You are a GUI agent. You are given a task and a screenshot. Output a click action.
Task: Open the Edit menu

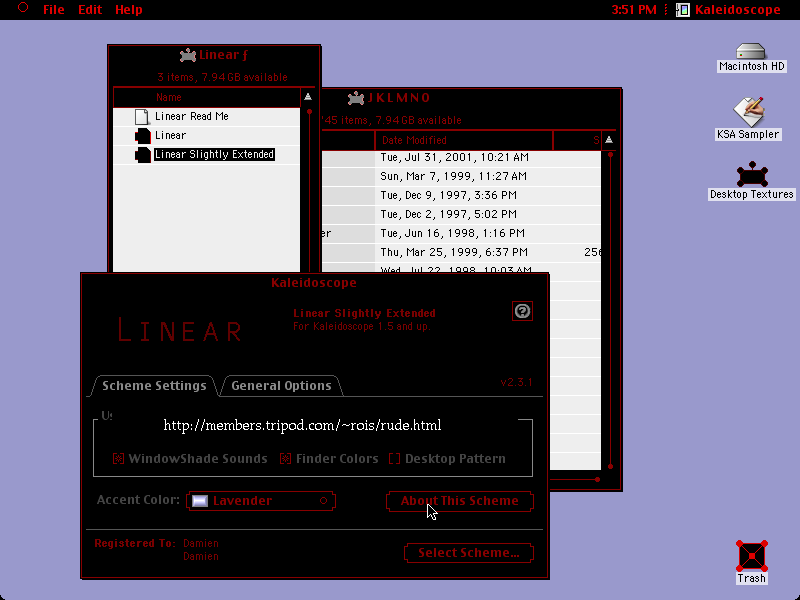tap(90, 10)
